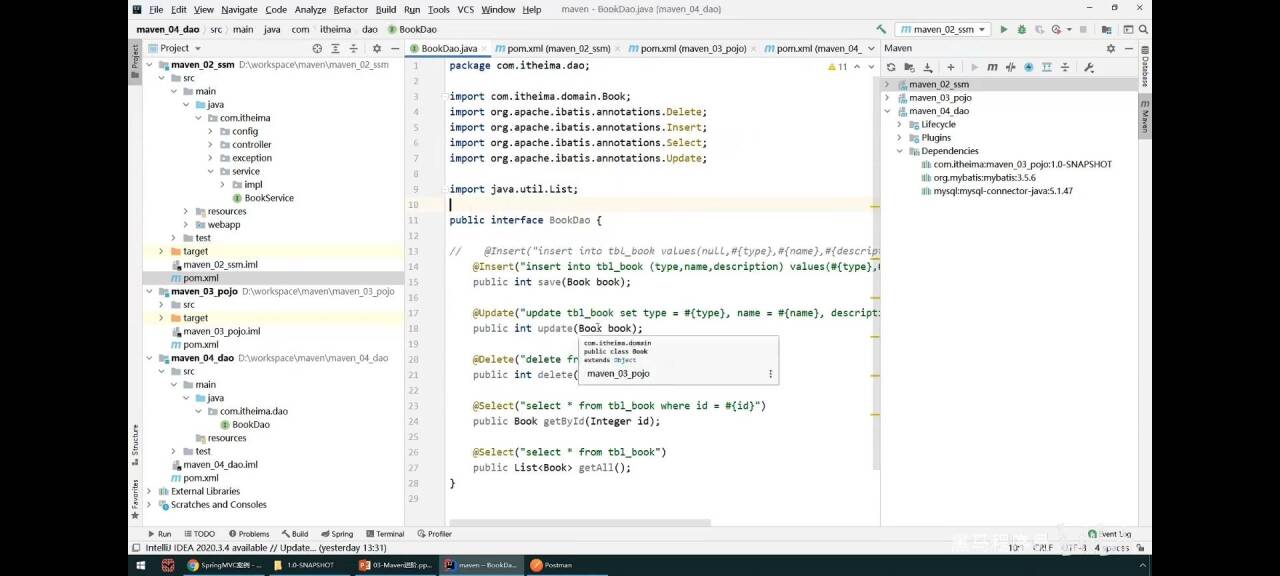Screen dimensions: 1280x576
Task: Click Execute Maven Goal 'm' icon
Action: click(x=992, y=67)
